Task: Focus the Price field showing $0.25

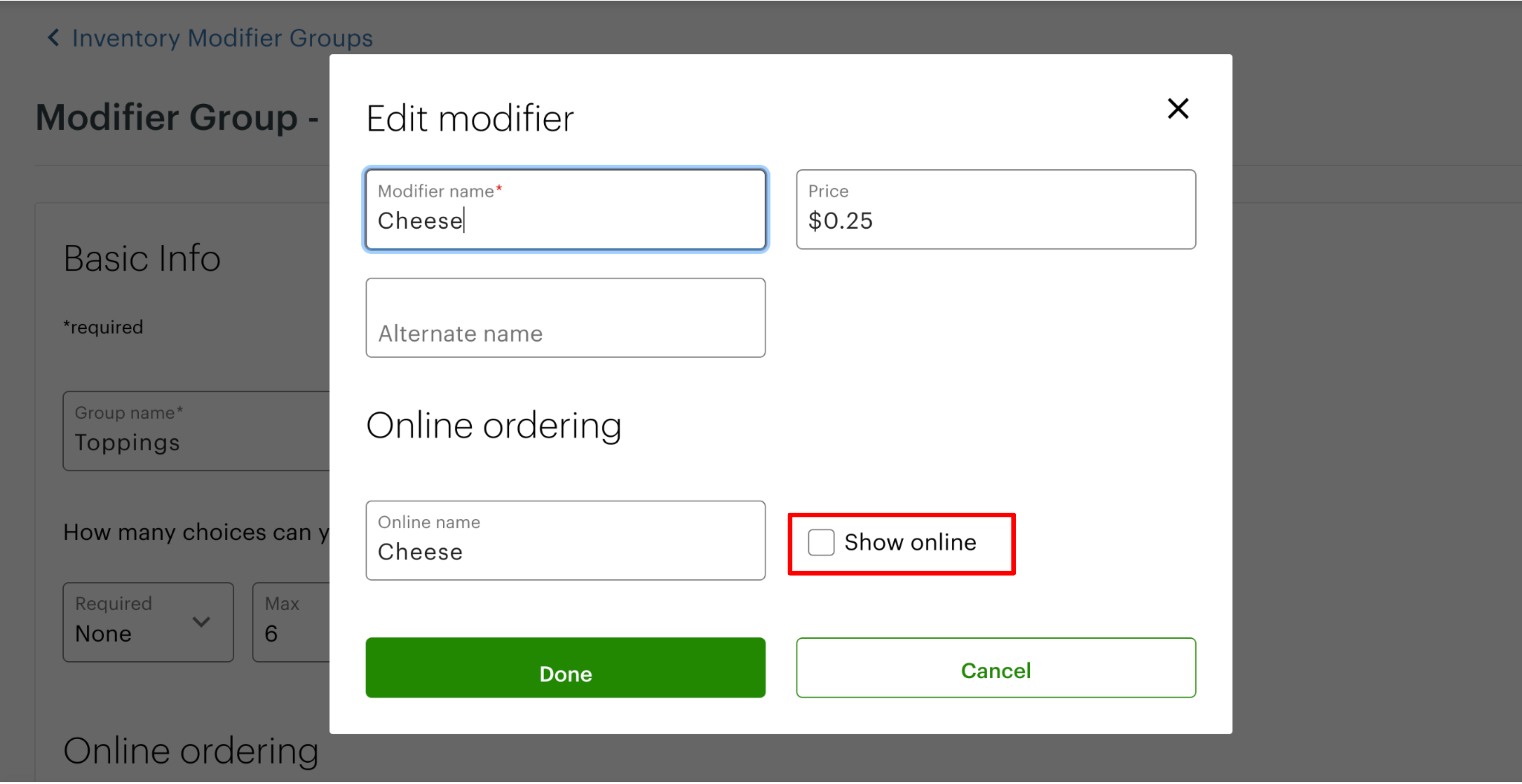Action: (x=996, y=210)
